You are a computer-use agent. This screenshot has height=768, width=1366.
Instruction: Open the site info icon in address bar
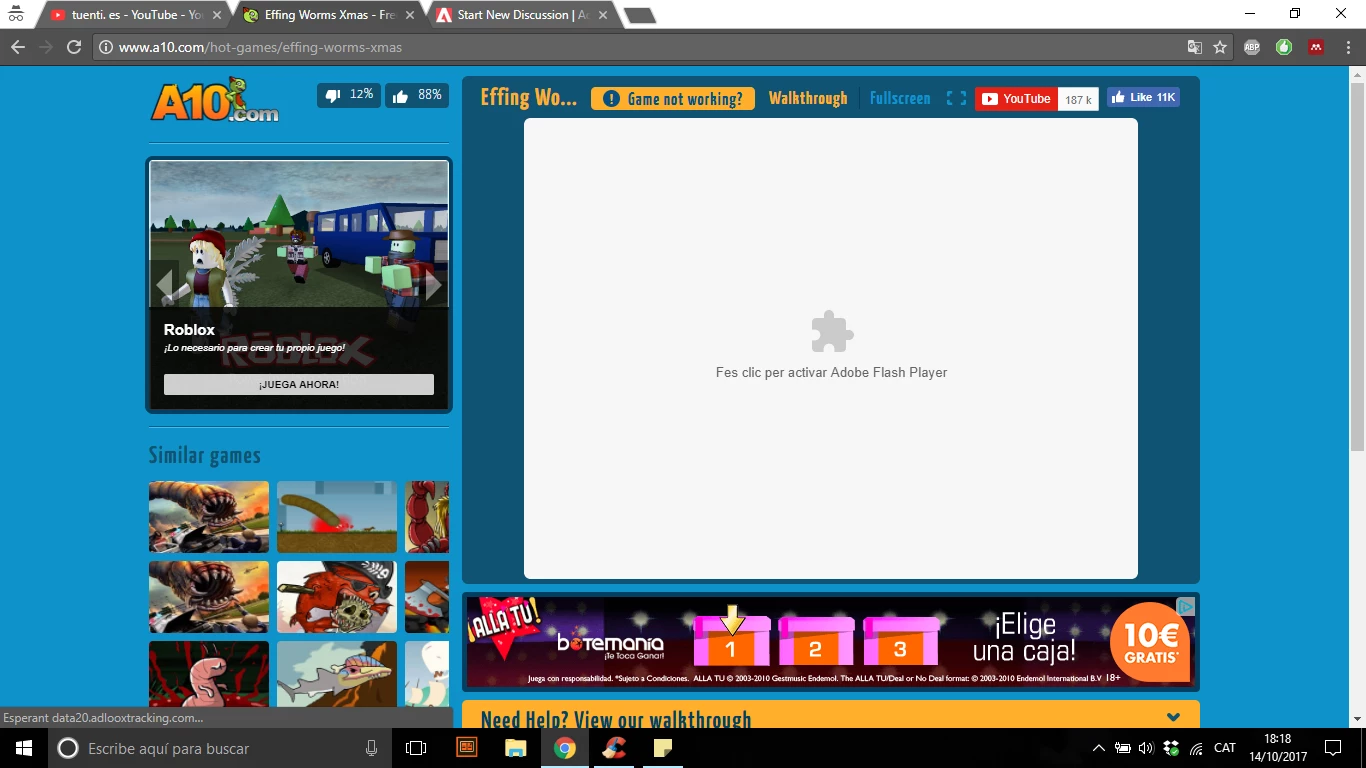point(105,47)
